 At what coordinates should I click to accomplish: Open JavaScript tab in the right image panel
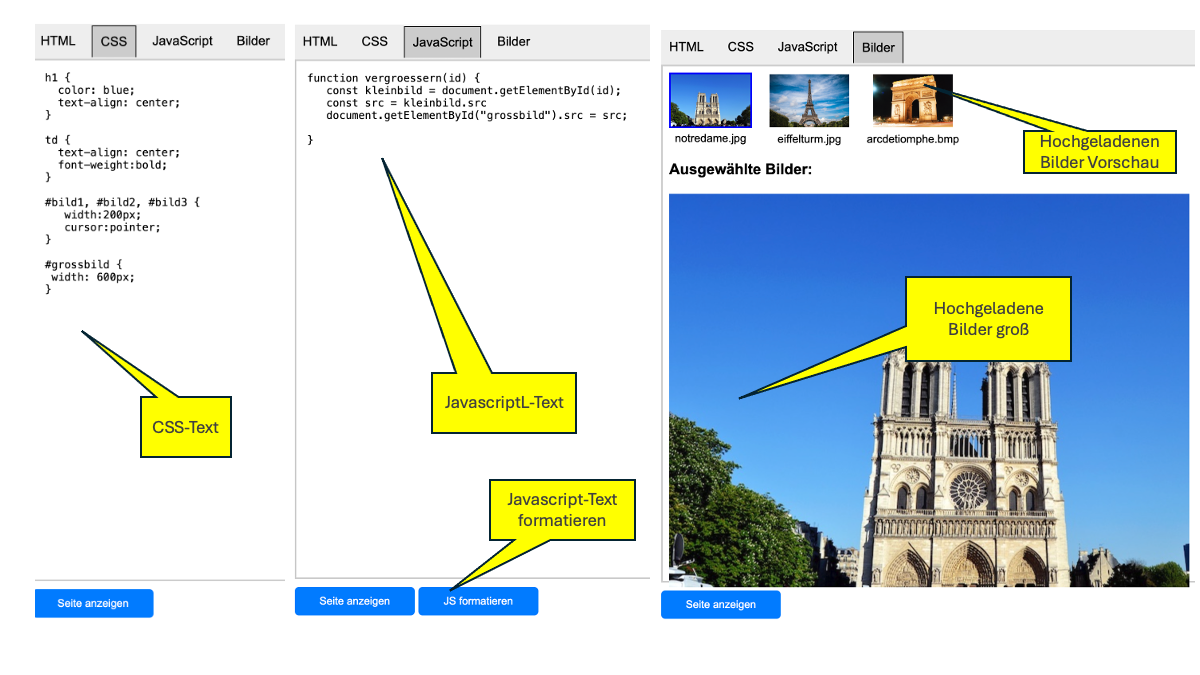click(808, 47)
